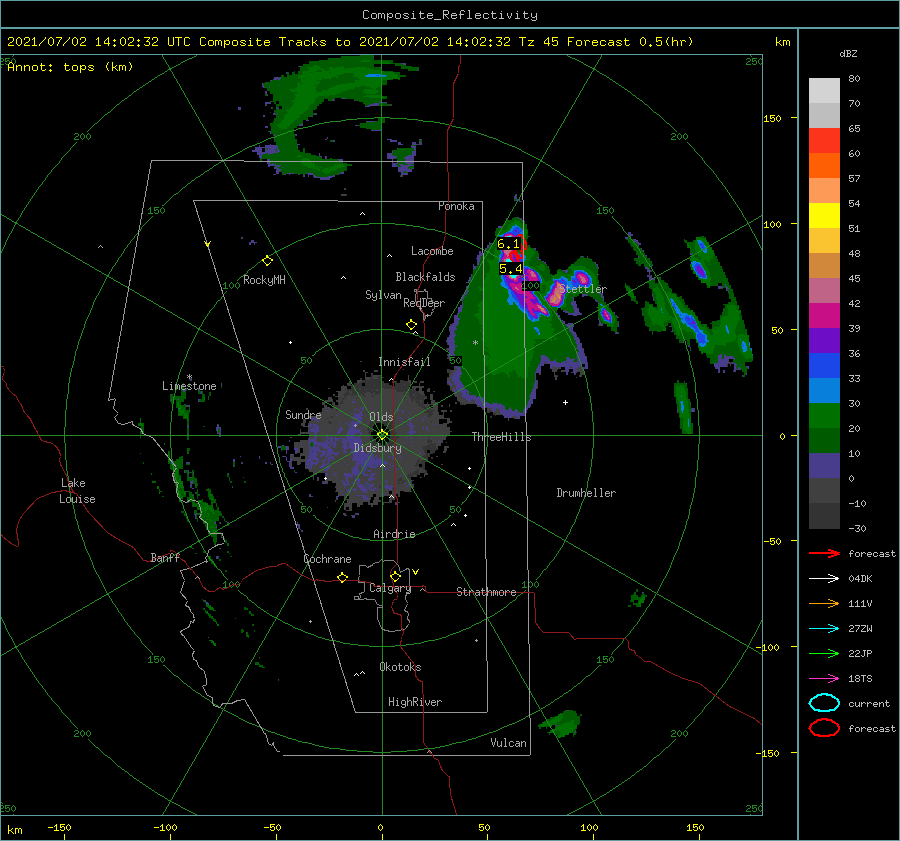Click the radar site diamond at map center
This screenshot has width=900, height=841.
pyautogui.click(x=382, y=435)
